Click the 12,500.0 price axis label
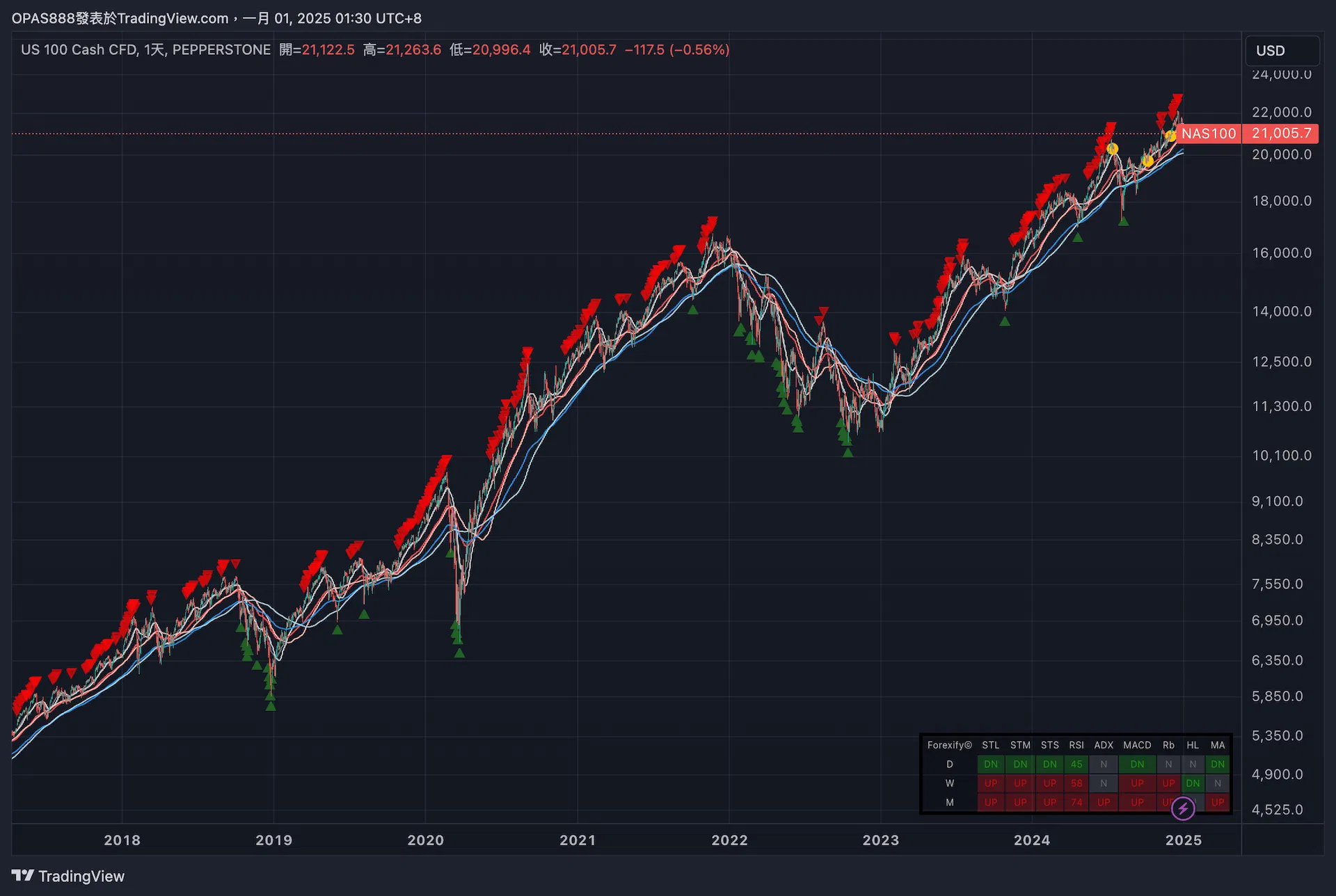1336x896 pixels. tap(1282, 362)
